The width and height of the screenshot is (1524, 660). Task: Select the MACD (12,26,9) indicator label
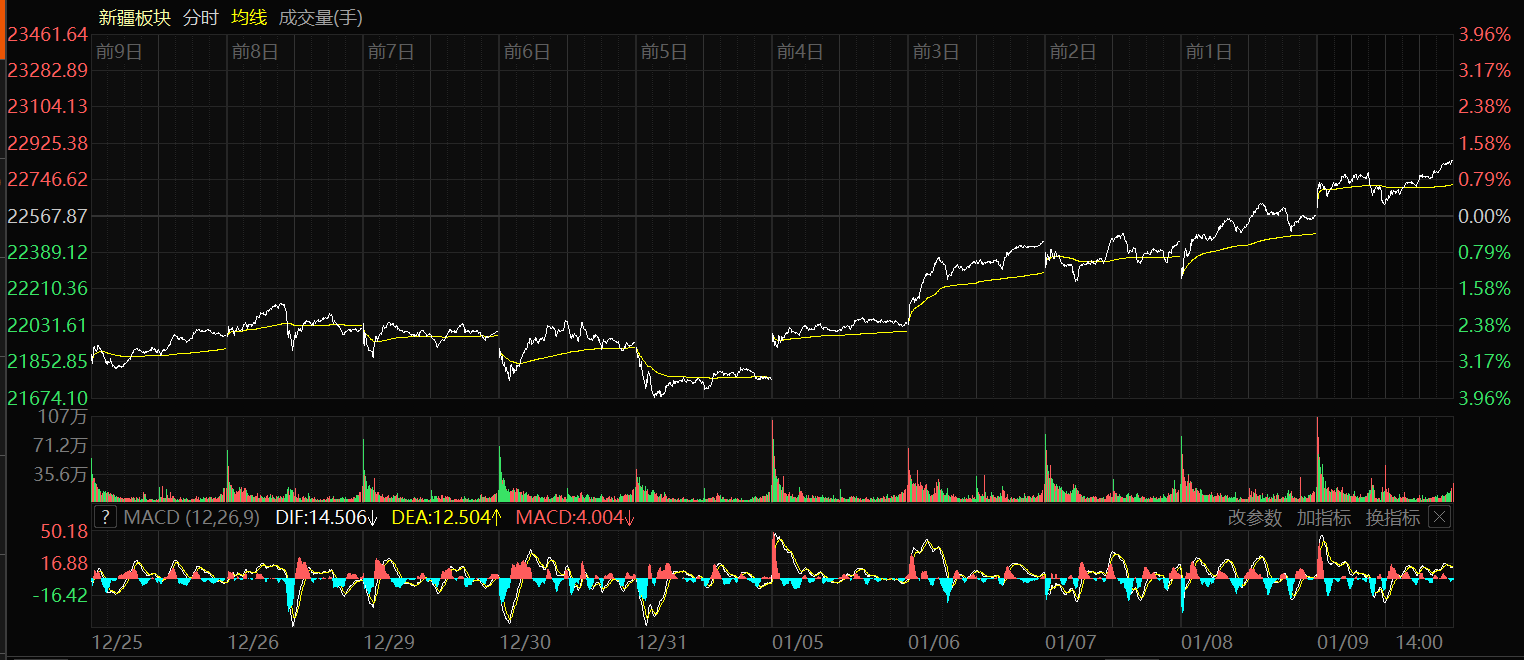click(x=191, y=517)
